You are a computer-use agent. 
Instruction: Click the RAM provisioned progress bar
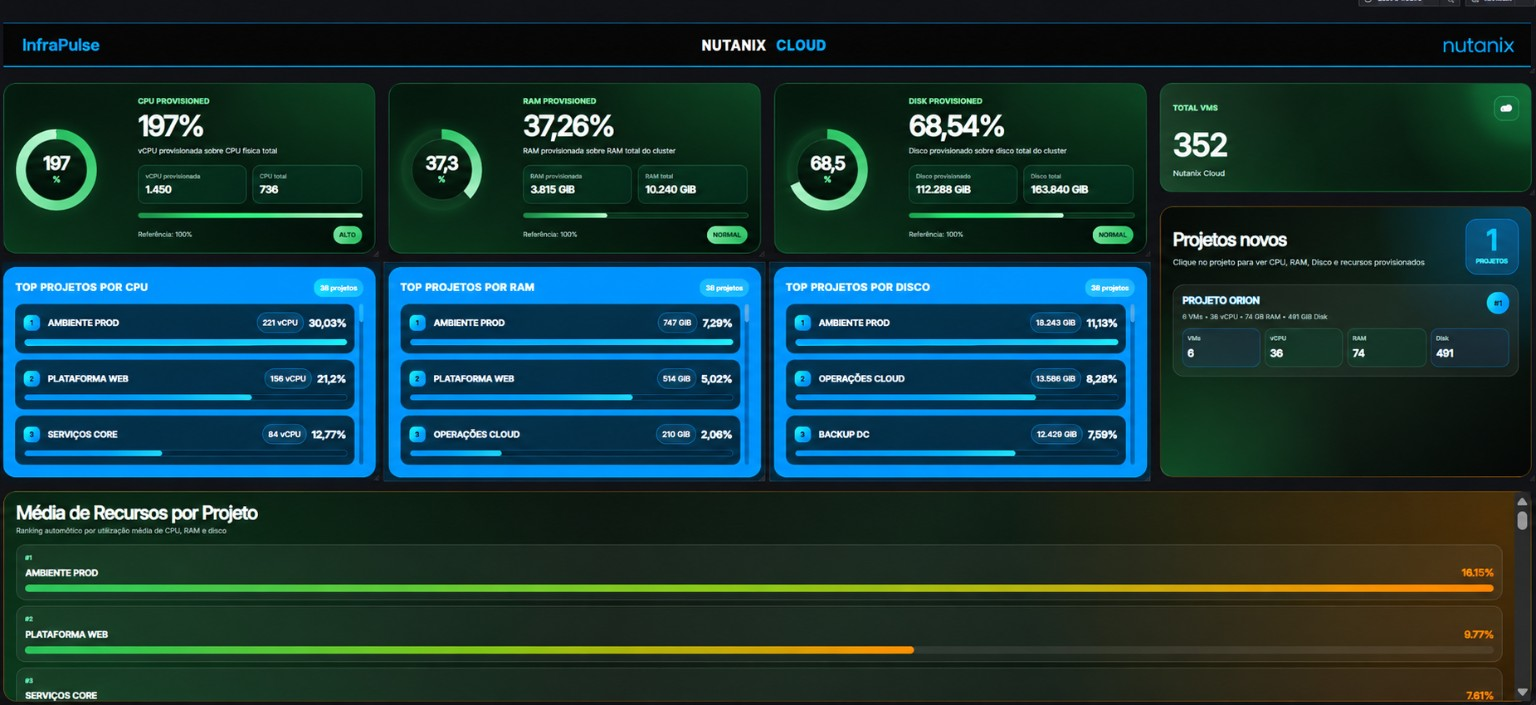pyautogui.click(x=635, y=215)
